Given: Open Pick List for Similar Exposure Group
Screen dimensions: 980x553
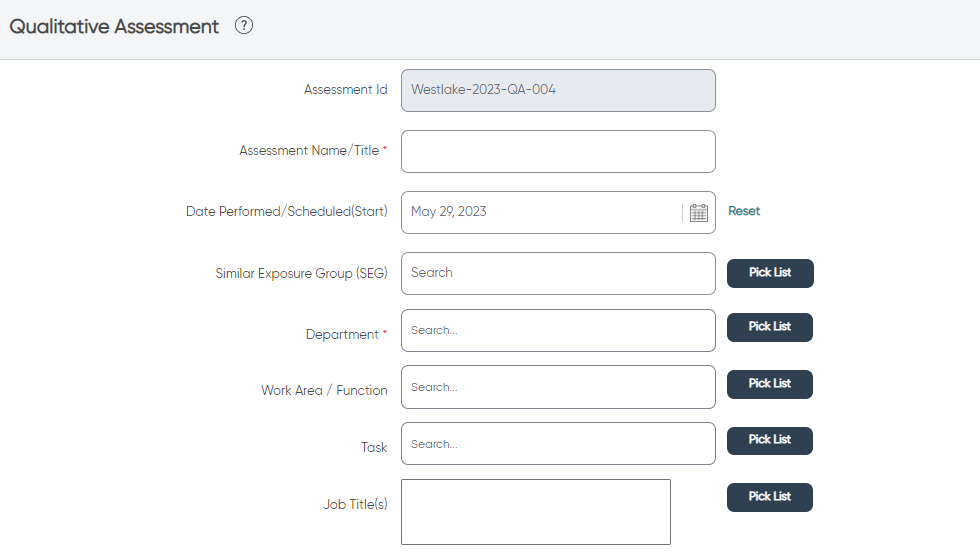Looking at the screenshot, I should pyautogui.click(x=770, y=273).
